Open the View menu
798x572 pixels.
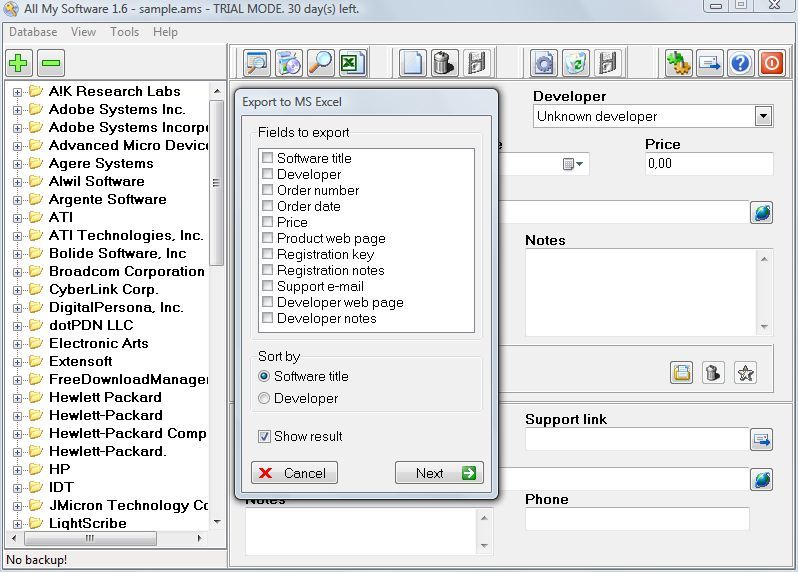coord(83,32)
